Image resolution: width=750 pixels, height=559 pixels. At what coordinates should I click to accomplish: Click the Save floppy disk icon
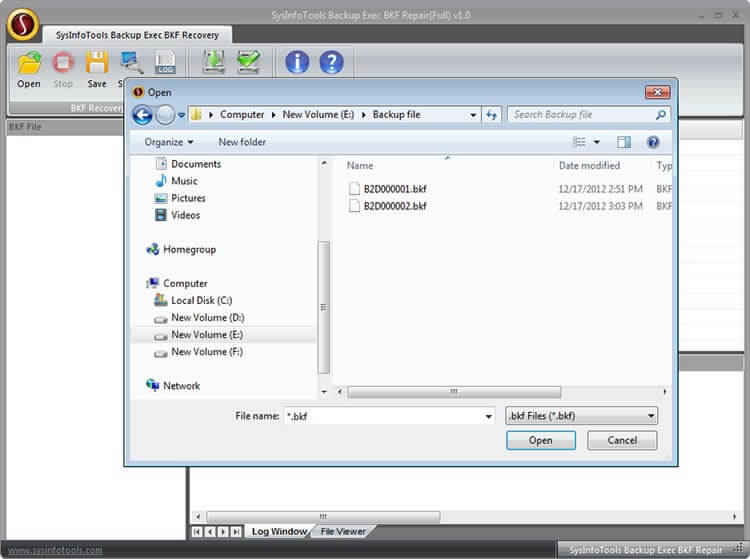pyautogui.click(x=97, y=63)
